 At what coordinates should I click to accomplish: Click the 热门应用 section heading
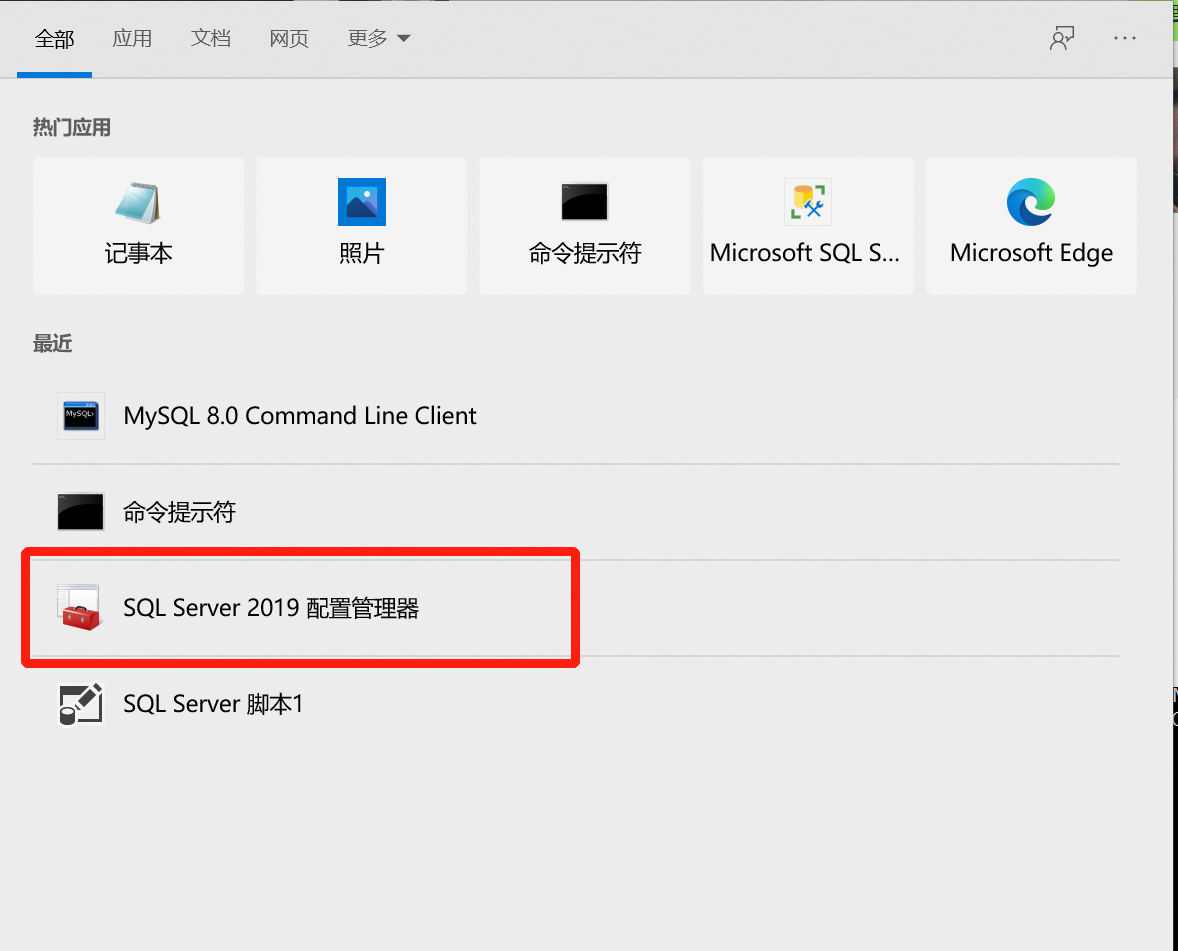pyautogui.click(x=71, y=127)
